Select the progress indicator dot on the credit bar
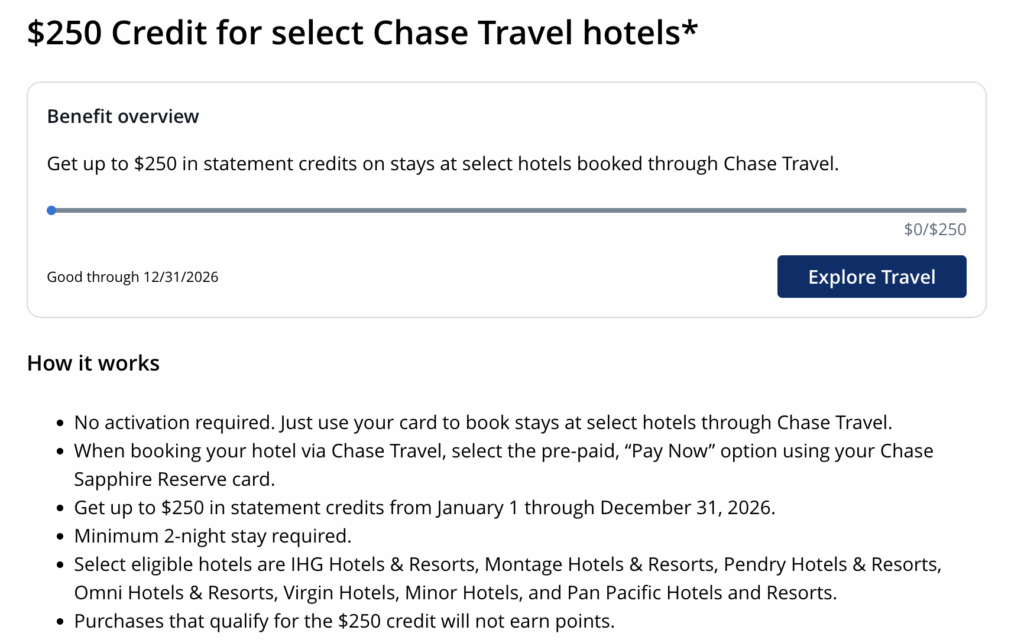This screenshot has height=643, width=1024. [x=51, y=210]
